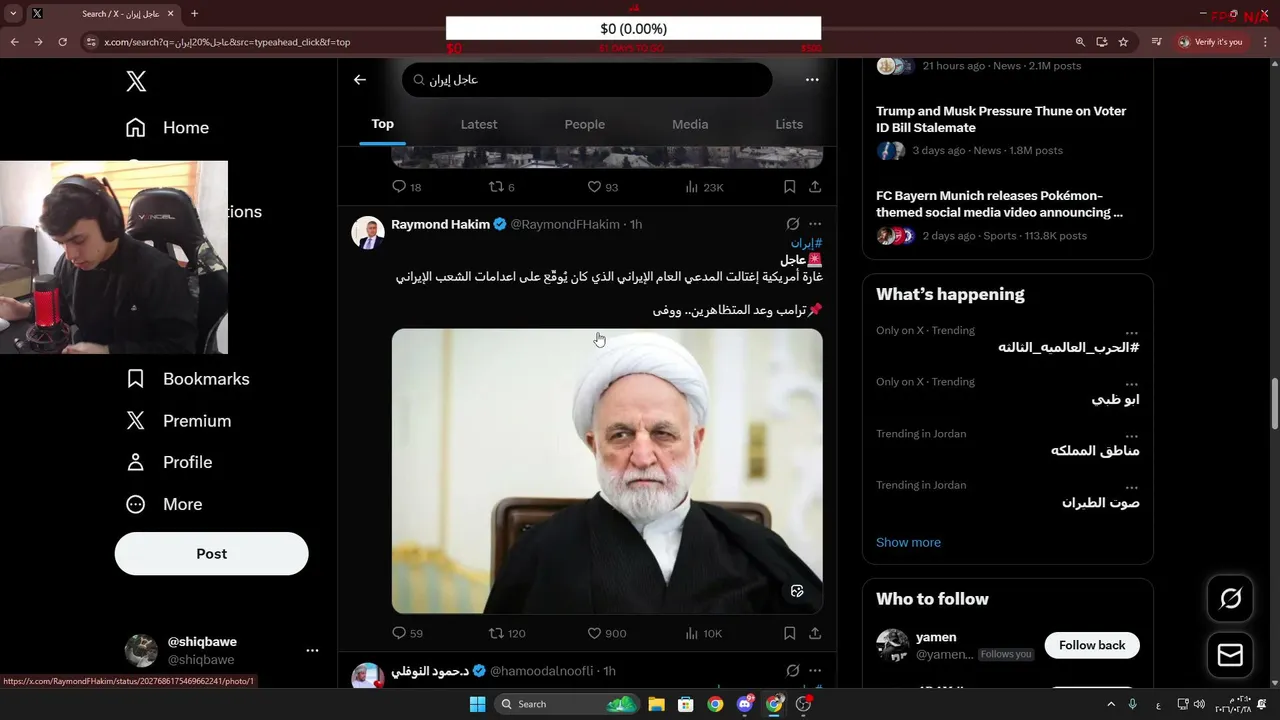Open floating Messages envelope button
The width and height of the screenshot is (1280, 720).
[1230, 655]
